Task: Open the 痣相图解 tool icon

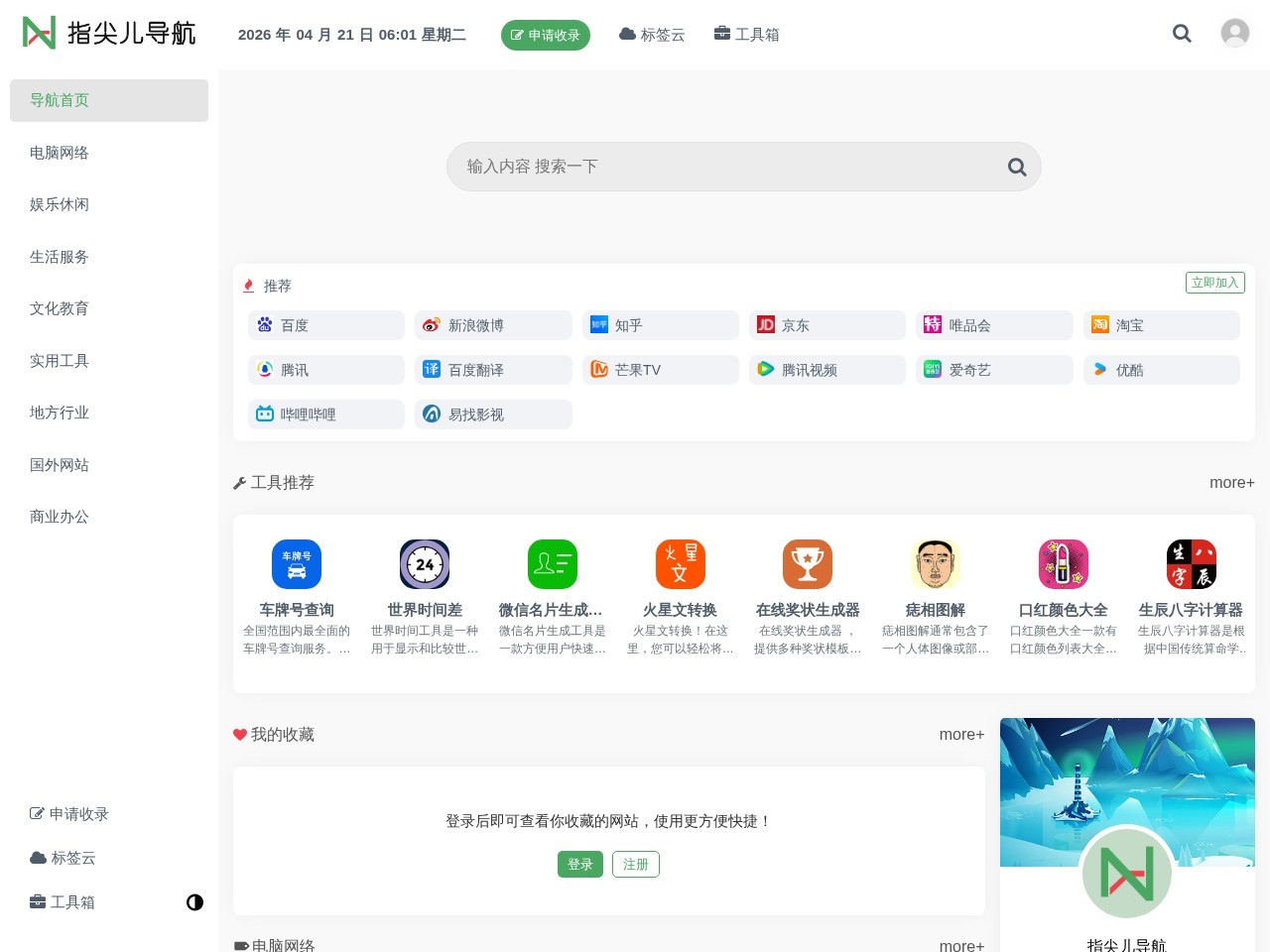Action: tap(935, 563)
